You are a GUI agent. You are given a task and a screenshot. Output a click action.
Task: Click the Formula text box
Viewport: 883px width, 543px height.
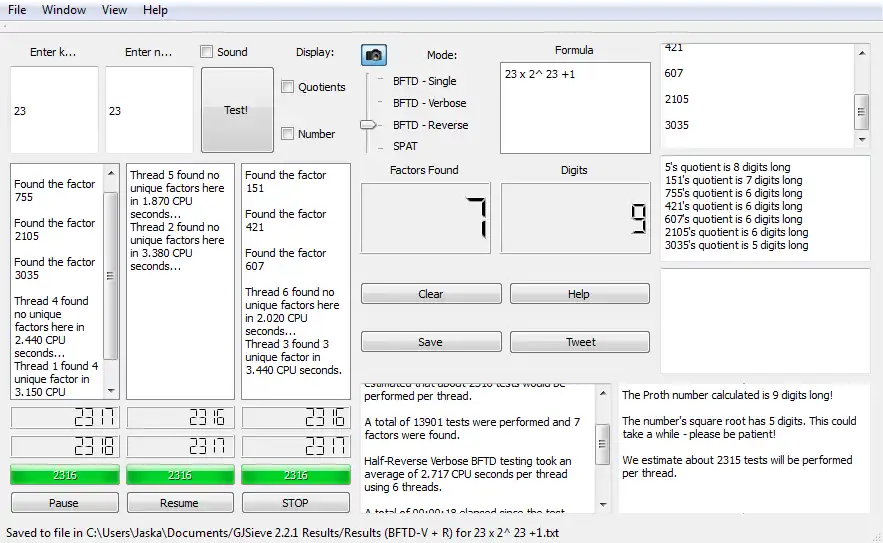[575, 108]
